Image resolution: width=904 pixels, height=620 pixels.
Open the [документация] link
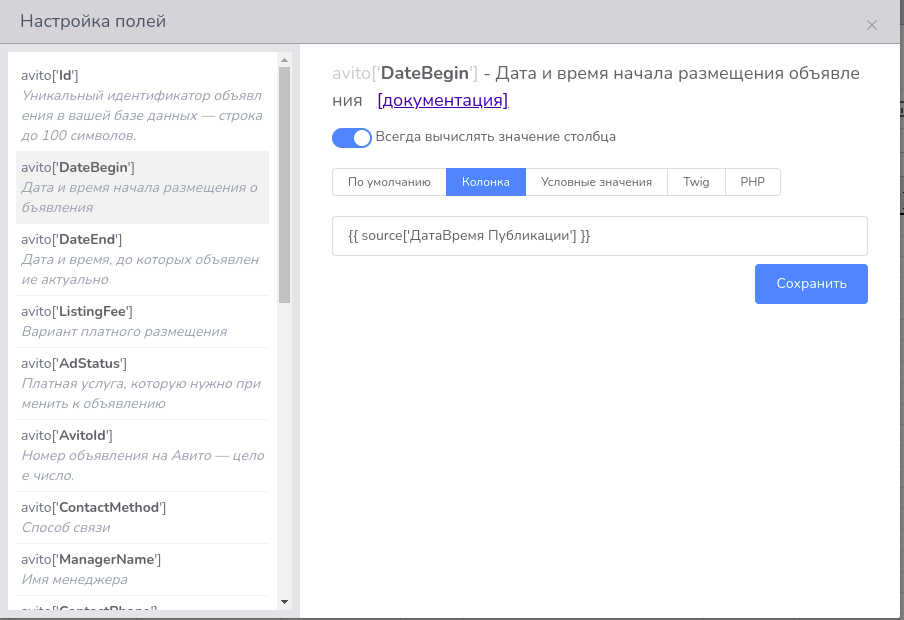(x=443, y=100)
